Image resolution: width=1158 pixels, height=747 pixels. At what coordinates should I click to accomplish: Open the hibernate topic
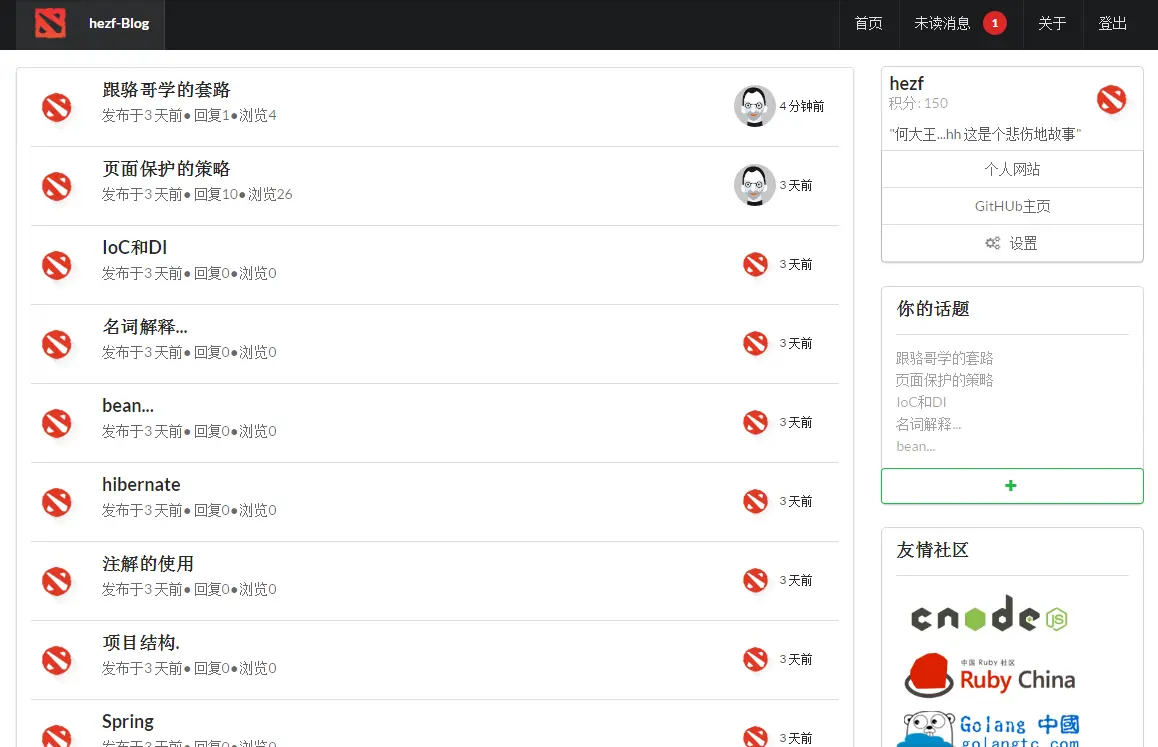[x=141, y=485]
